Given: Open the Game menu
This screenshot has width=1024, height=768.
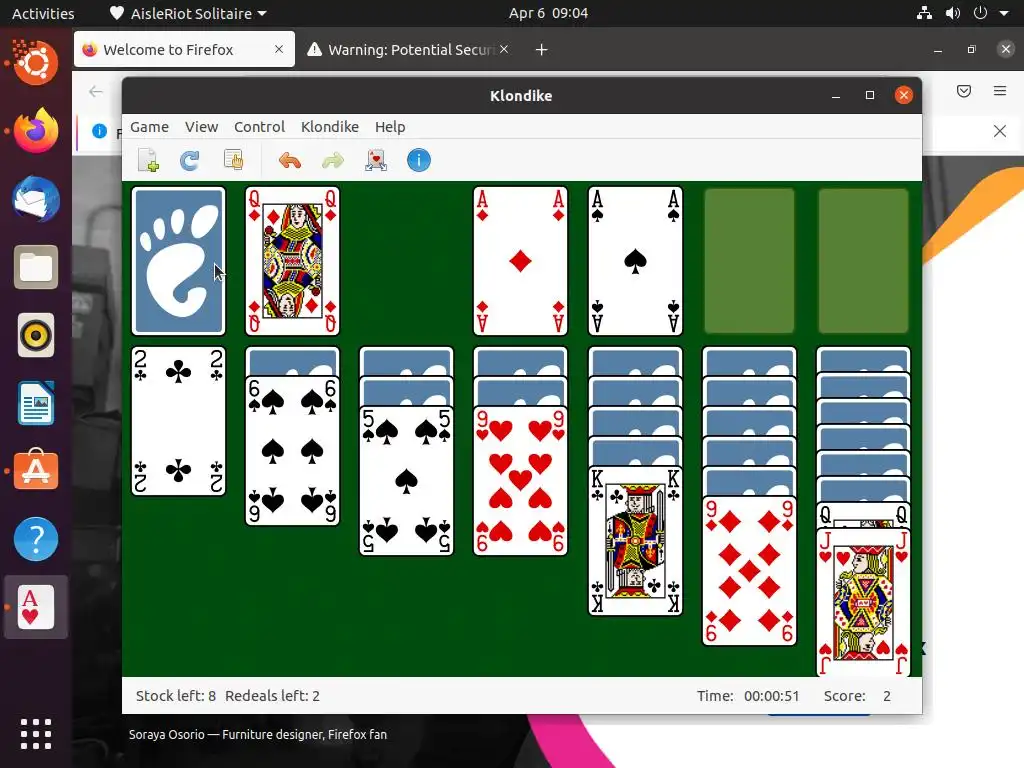Looking at the screenshot, I should (150, 127).
